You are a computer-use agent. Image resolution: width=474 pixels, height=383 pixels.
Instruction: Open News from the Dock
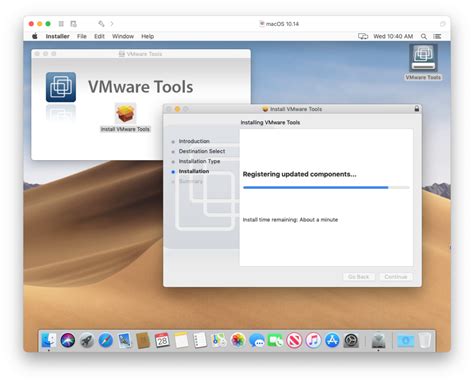(294, 340)
